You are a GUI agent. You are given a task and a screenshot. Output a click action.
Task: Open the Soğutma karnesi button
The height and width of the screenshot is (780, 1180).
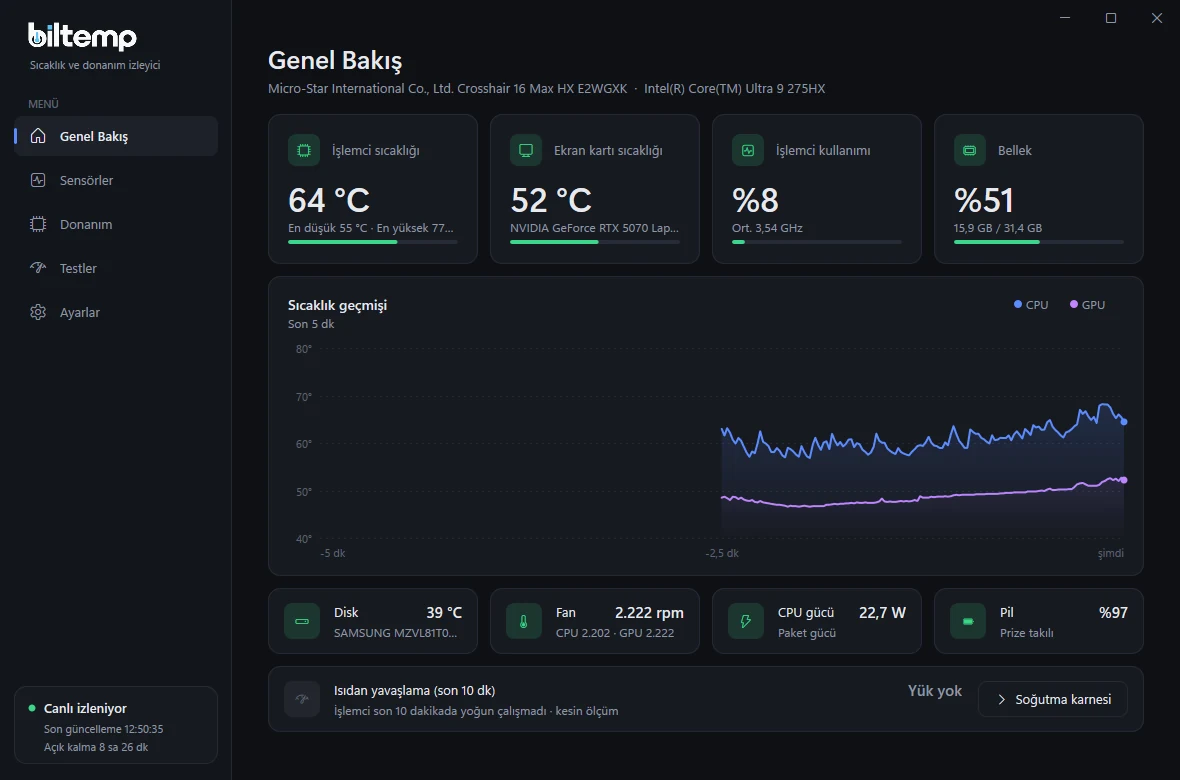tap(1053, 699)
